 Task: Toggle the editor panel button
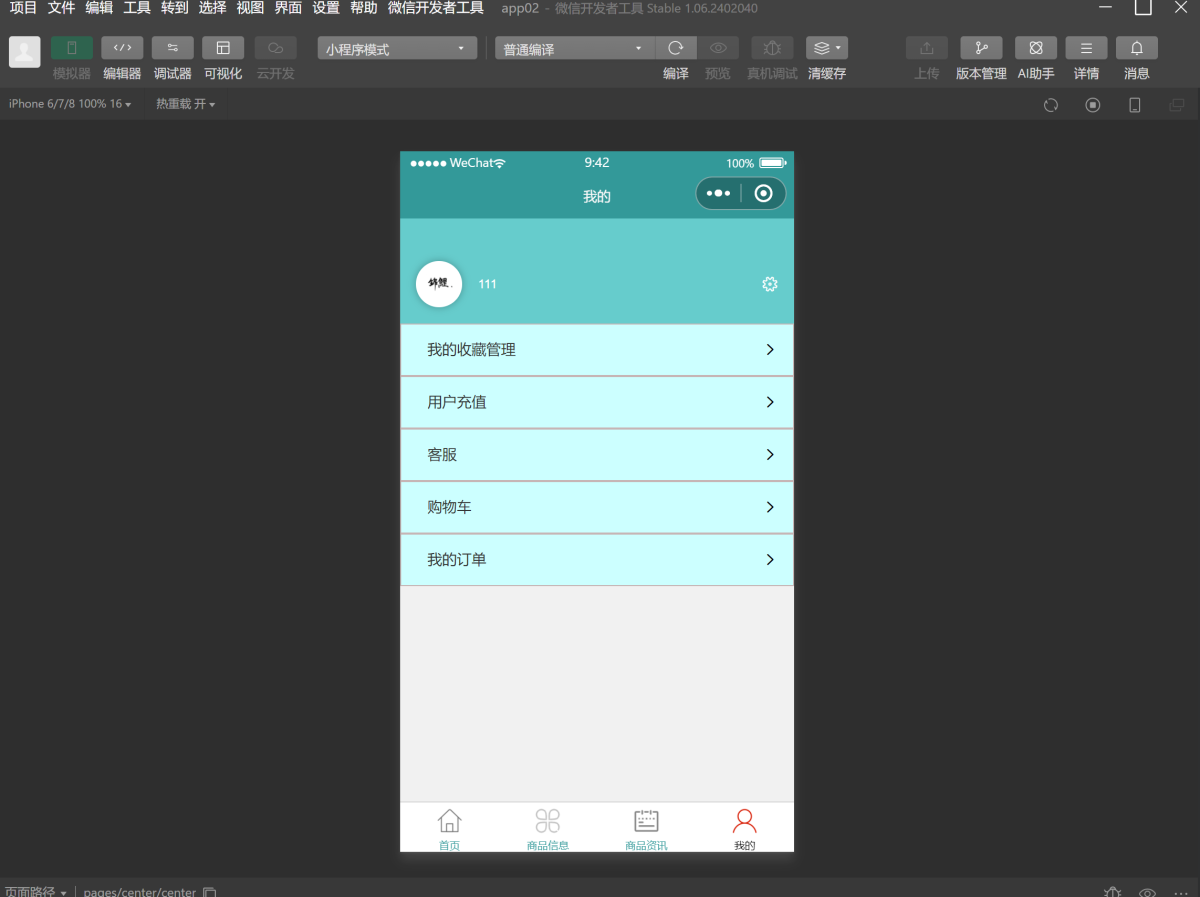[x=122, y=48]
